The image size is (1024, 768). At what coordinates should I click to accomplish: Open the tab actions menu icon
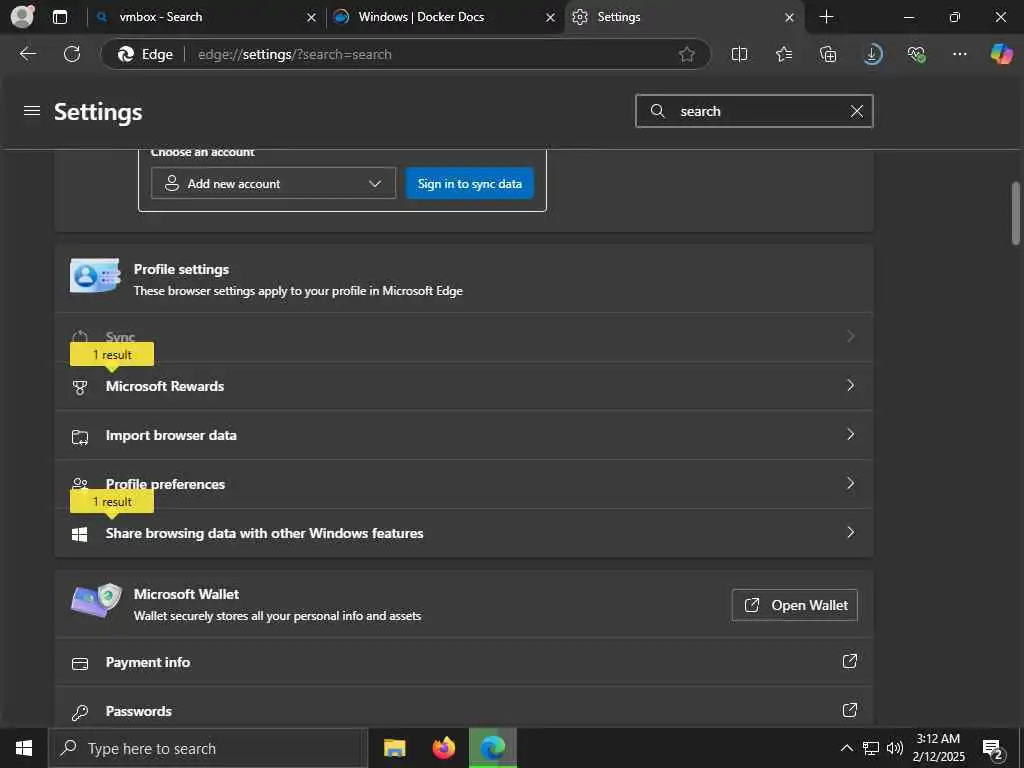click(59, 17)
